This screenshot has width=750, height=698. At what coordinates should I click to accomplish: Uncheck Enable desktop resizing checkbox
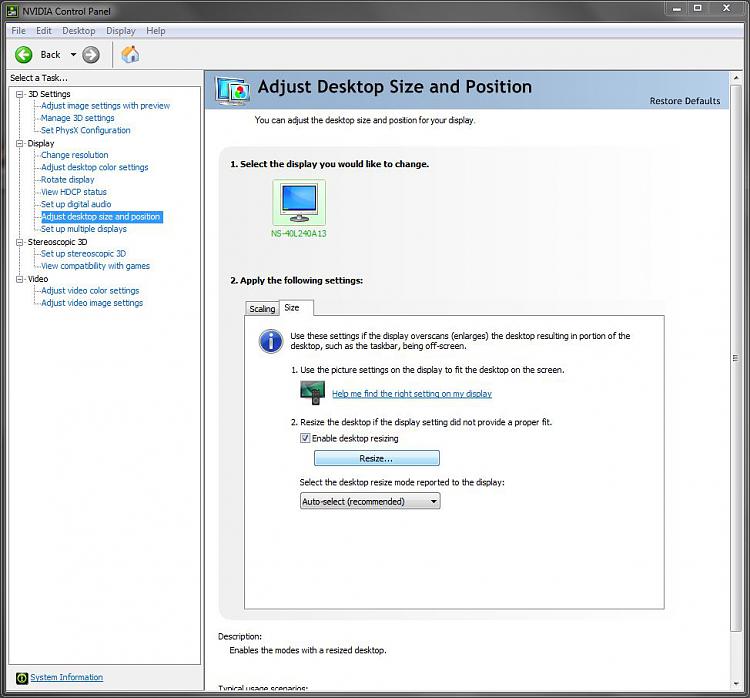(x=305, y=438)
